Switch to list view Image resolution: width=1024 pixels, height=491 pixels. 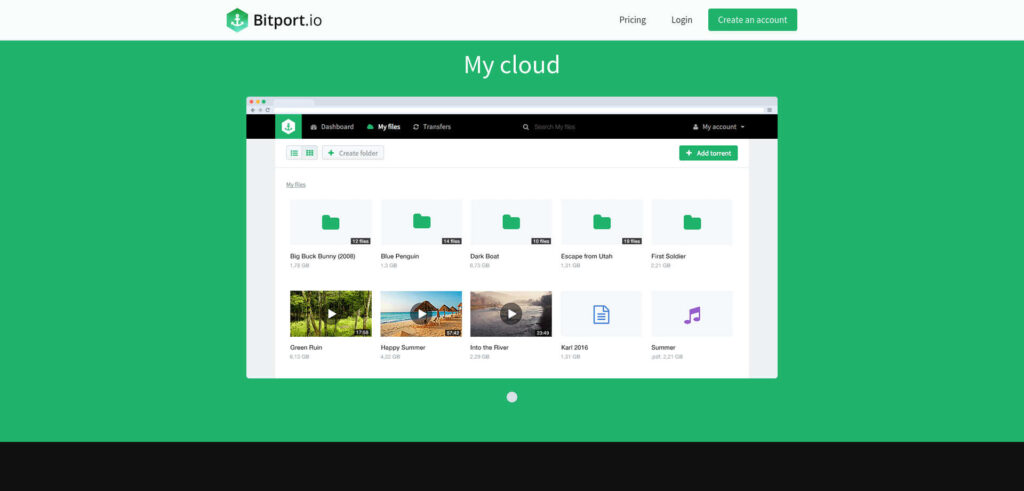coord(295,153)
